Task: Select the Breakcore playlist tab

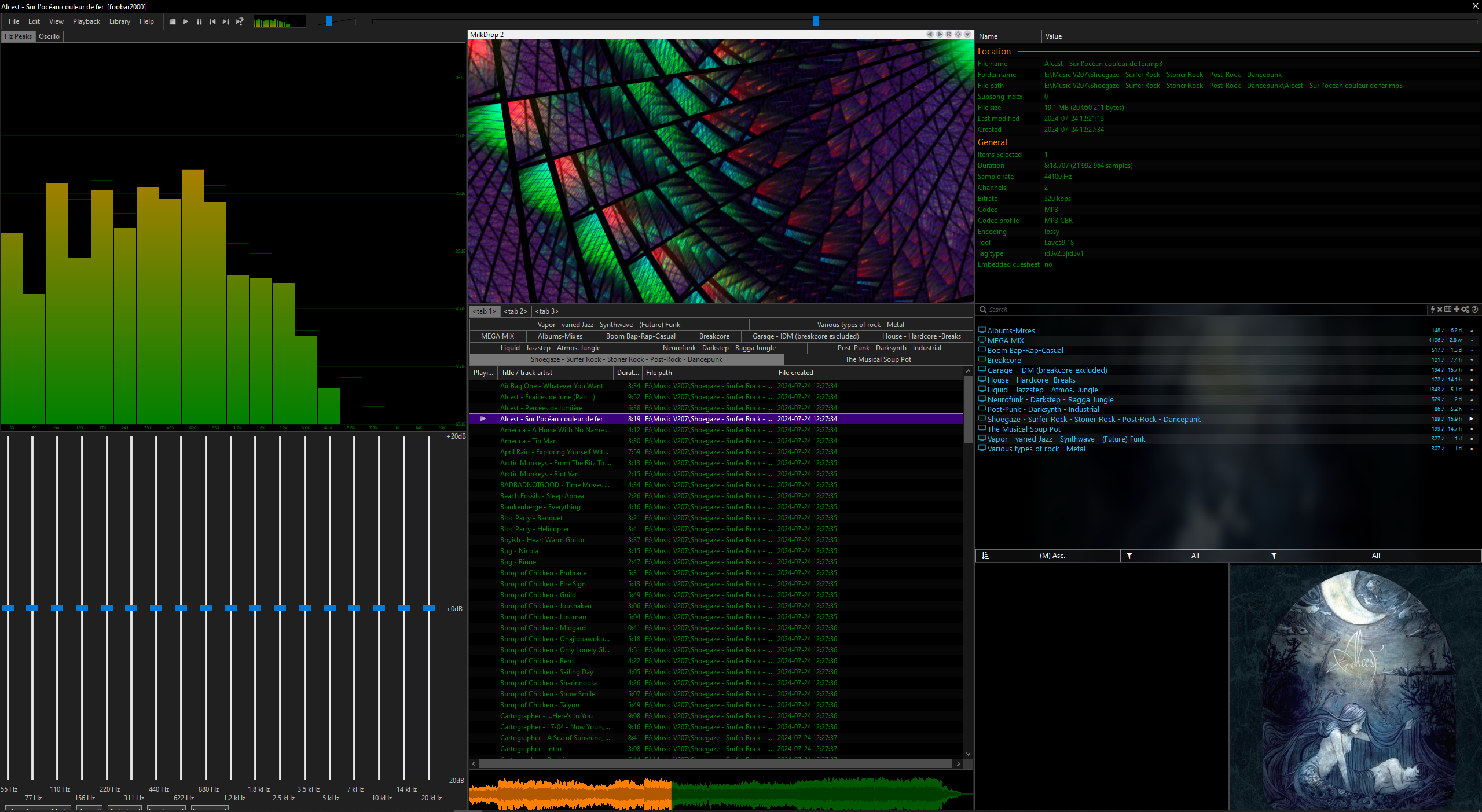Action: click(714, 336)
